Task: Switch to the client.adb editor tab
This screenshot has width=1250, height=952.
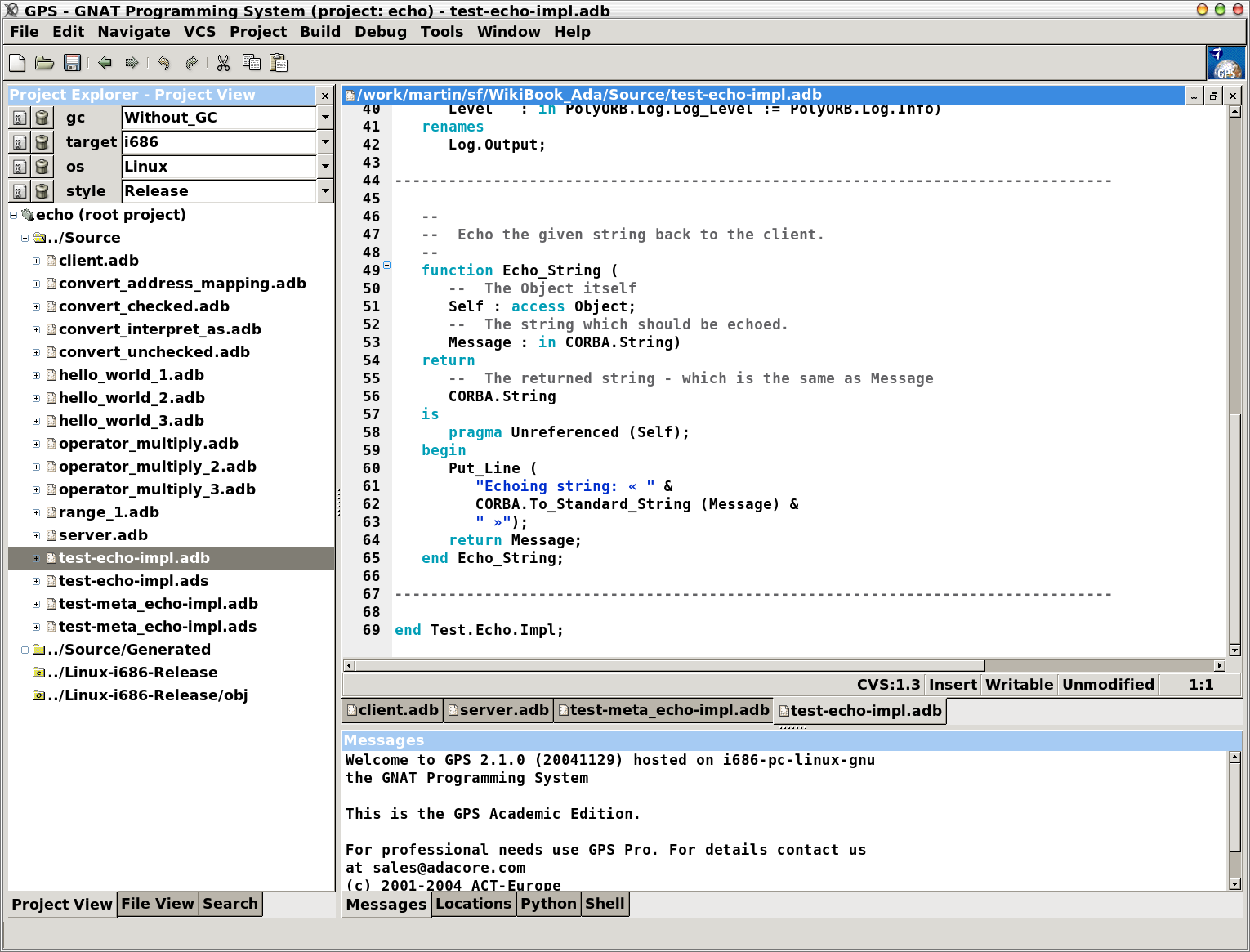Action: coord(392,710)
